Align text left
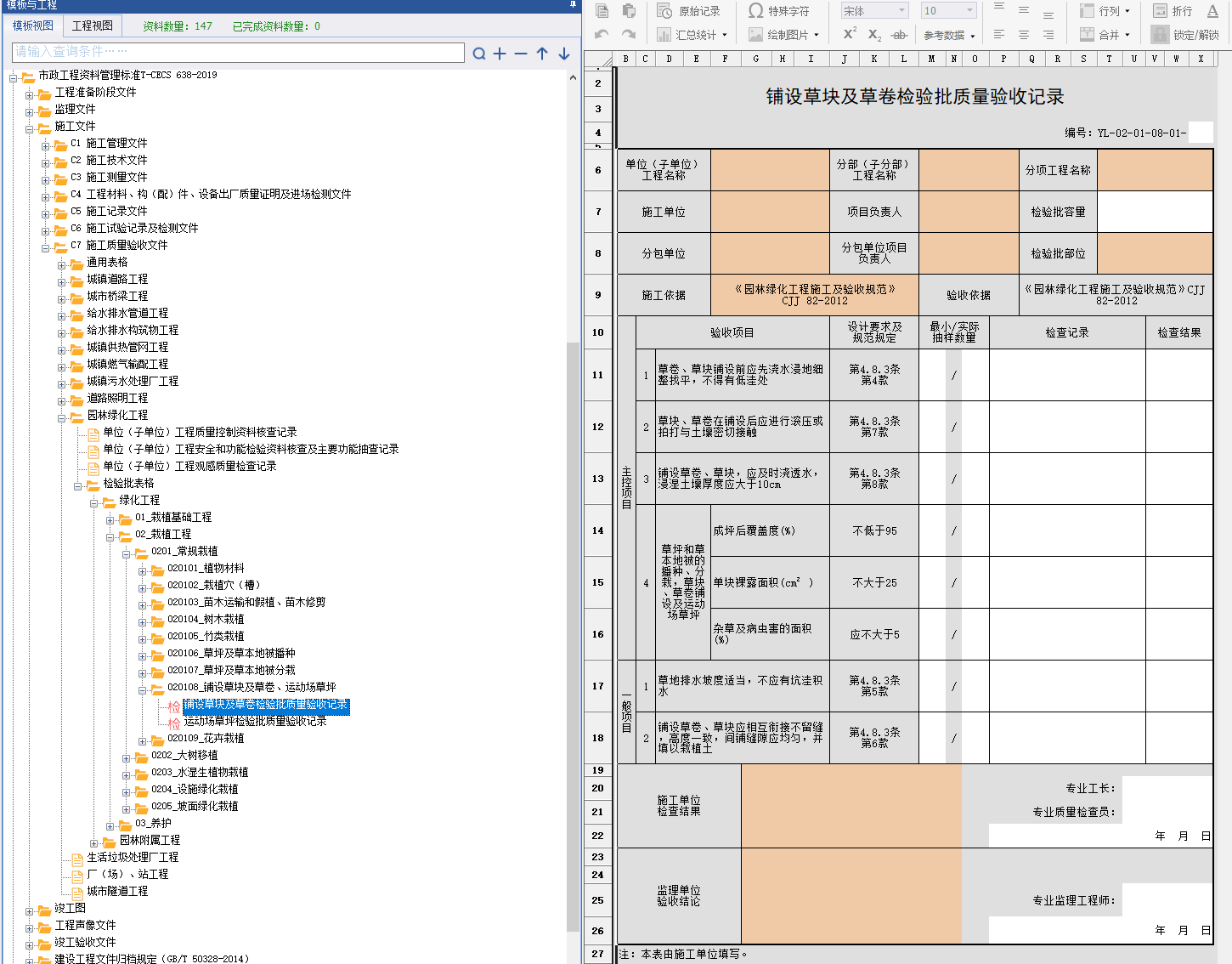 [x=999, y=35]
